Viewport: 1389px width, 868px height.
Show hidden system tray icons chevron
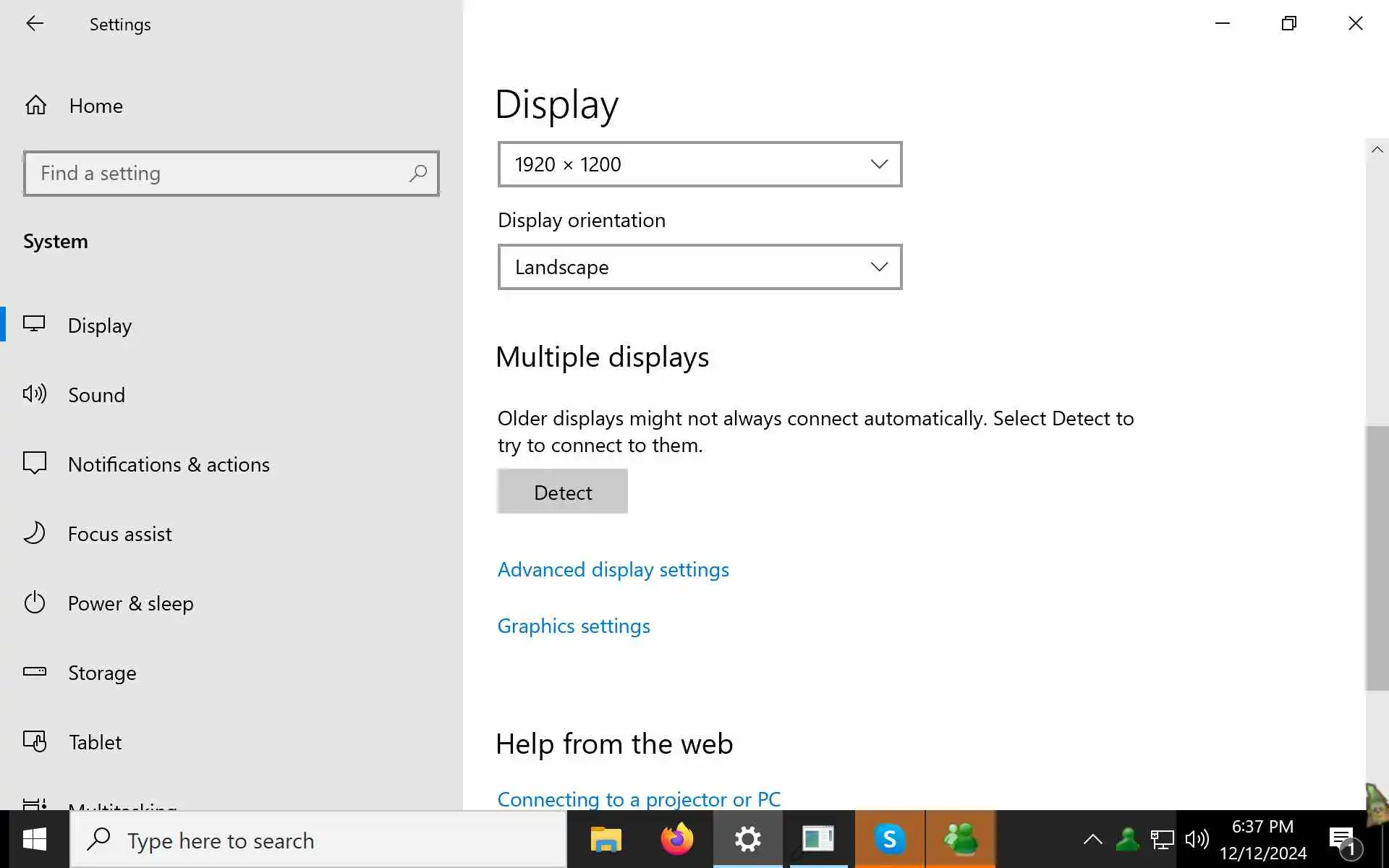1092,840
